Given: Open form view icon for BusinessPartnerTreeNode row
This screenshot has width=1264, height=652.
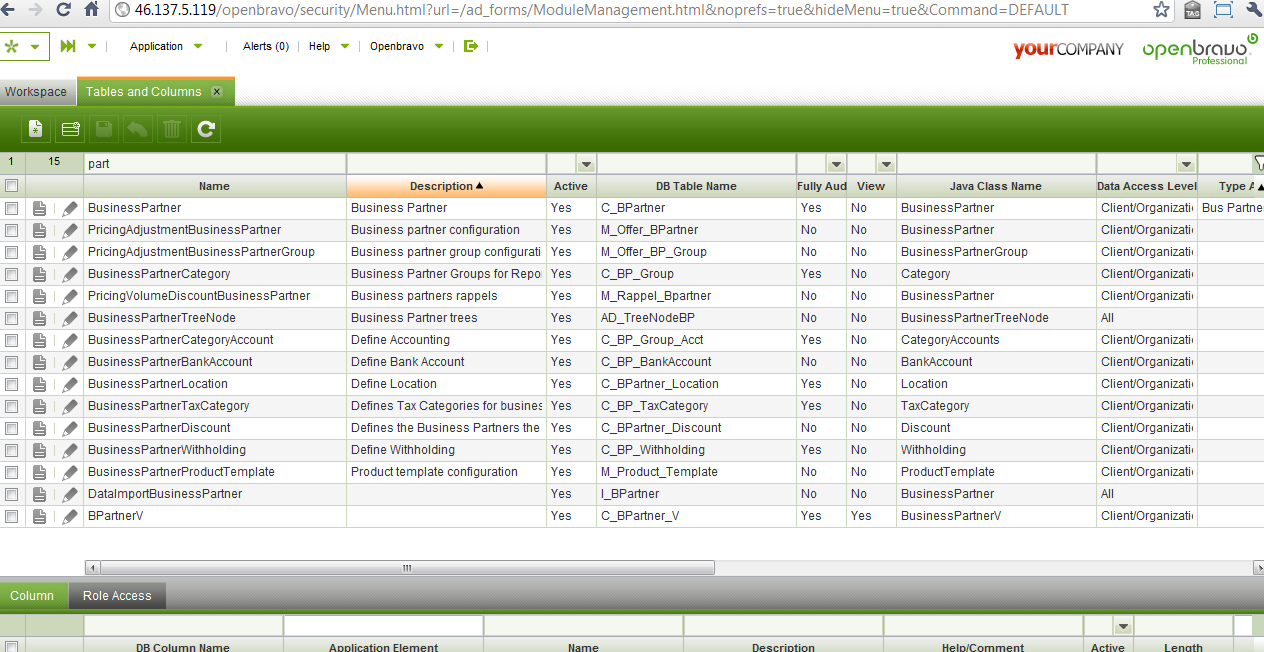Looking at the screenshot, I should [x=39, y=318].
